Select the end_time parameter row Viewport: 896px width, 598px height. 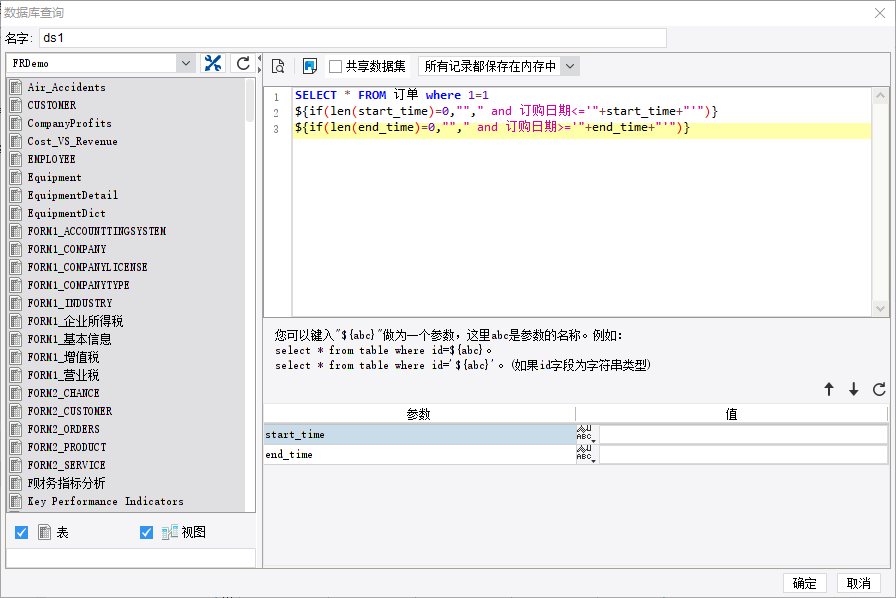pos(419,455)
